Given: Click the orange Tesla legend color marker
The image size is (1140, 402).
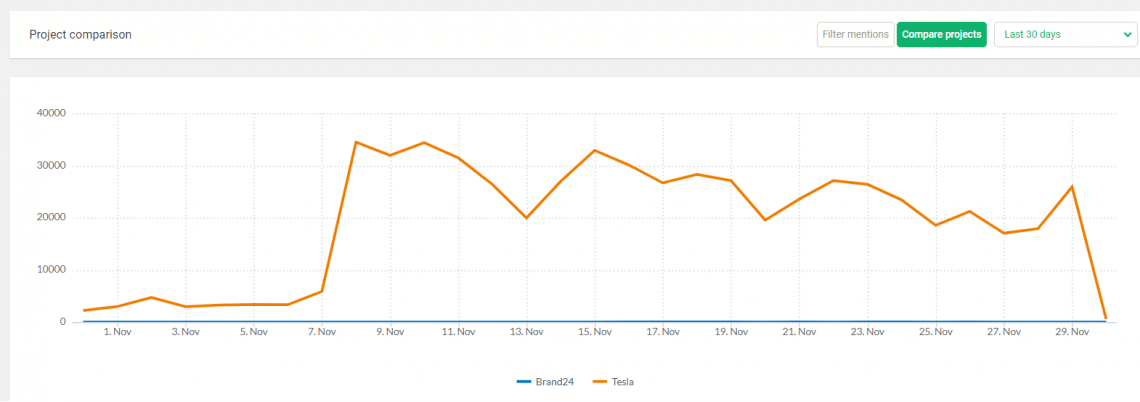Looking at the screenshot, I should point(600,382).
